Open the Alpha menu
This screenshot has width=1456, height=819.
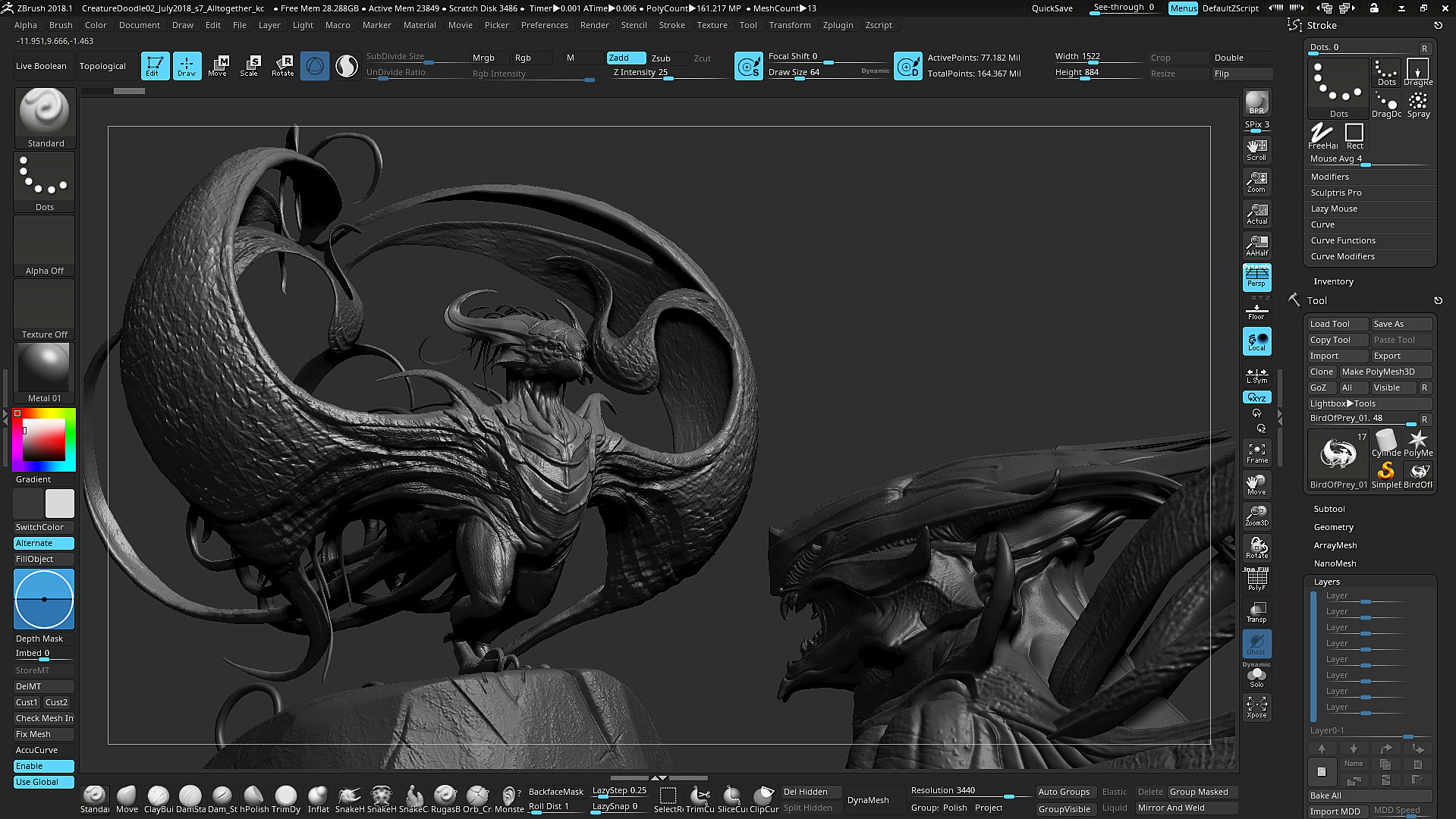[x=25, y=25]
